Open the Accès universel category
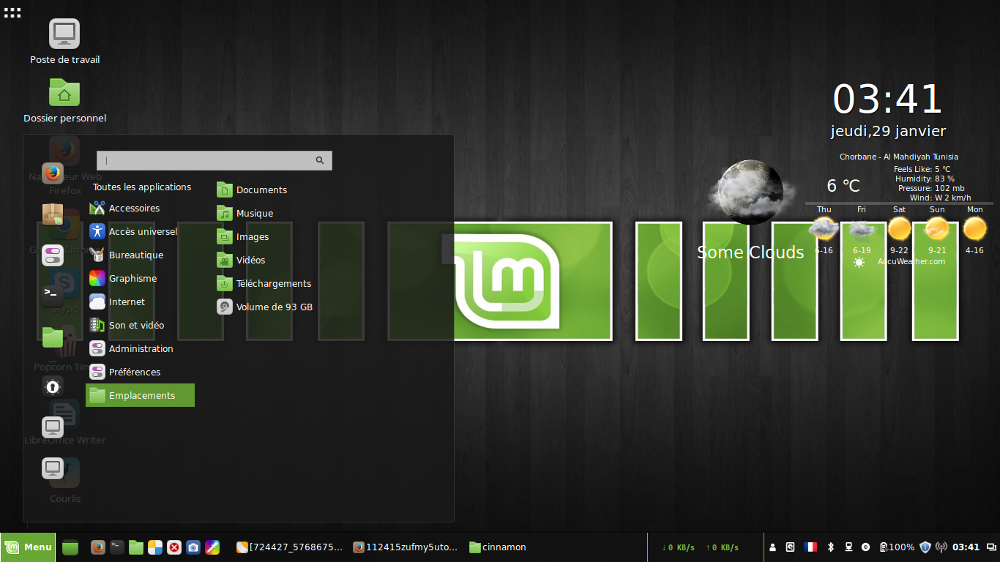This screenshot has height=562, width=1000. pyautogui.click(x=140, y=232)
